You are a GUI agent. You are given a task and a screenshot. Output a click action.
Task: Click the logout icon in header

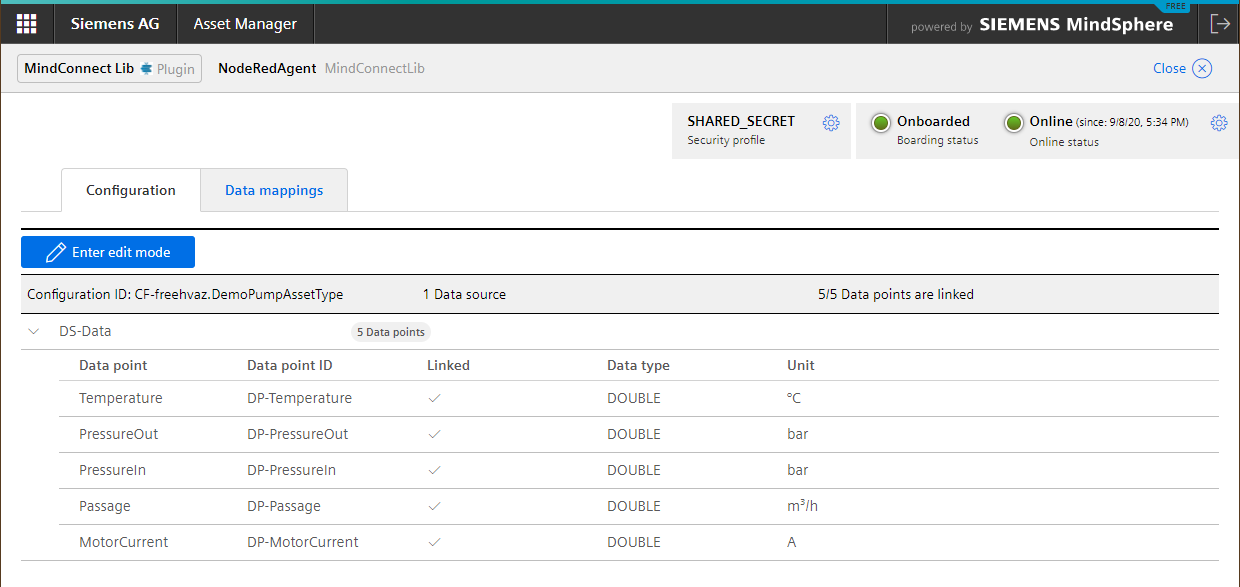[x=1219, y=24]
